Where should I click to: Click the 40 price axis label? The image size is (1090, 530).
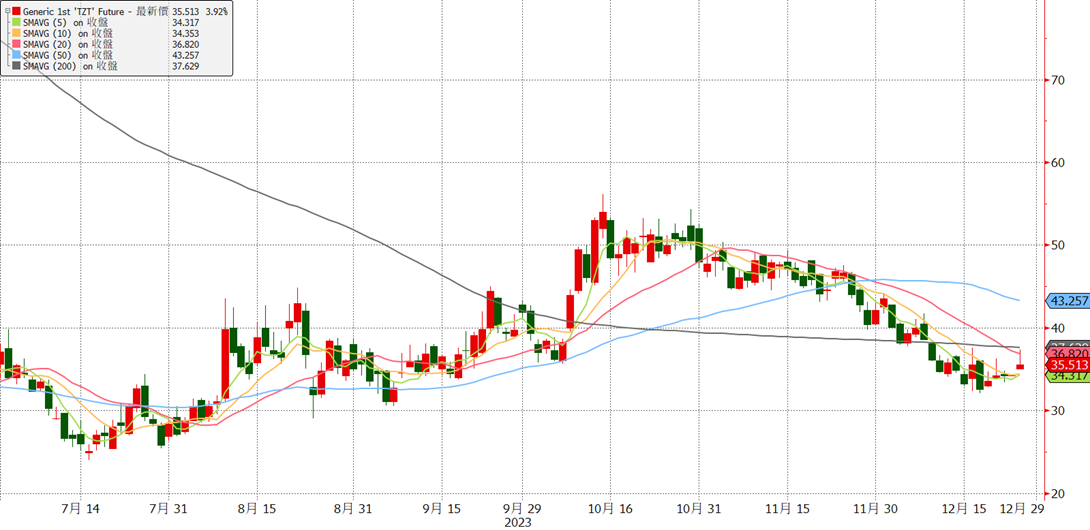point(1057,328)
